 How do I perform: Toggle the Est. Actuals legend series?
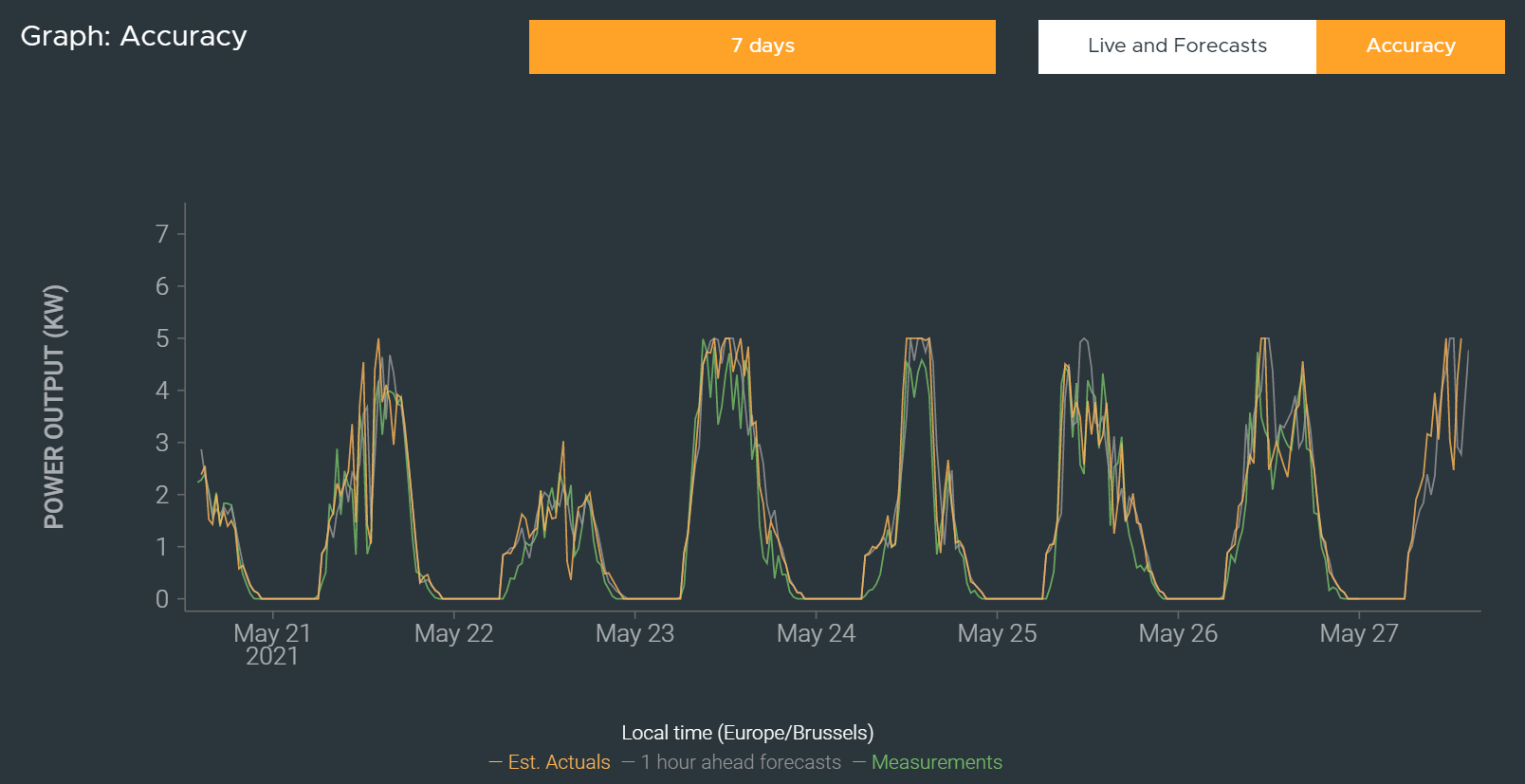559,762
